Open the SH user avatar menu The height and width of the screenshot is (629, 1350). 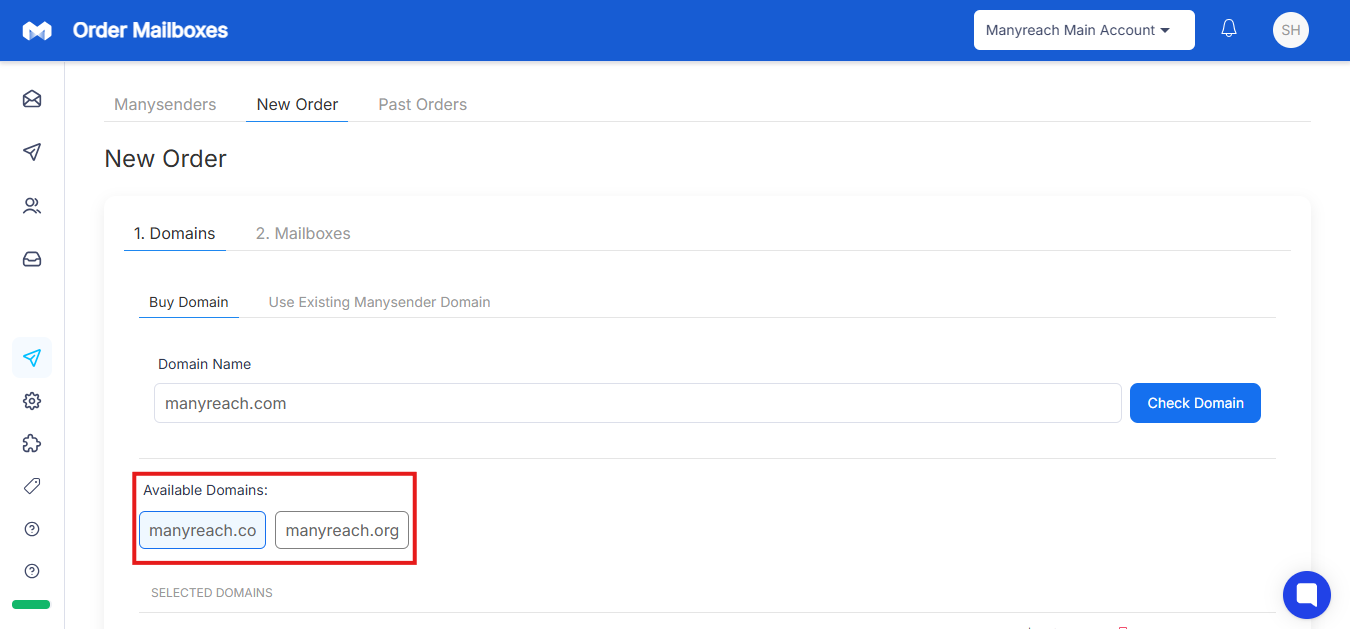pyautogui.click(x=1290, y=30)
